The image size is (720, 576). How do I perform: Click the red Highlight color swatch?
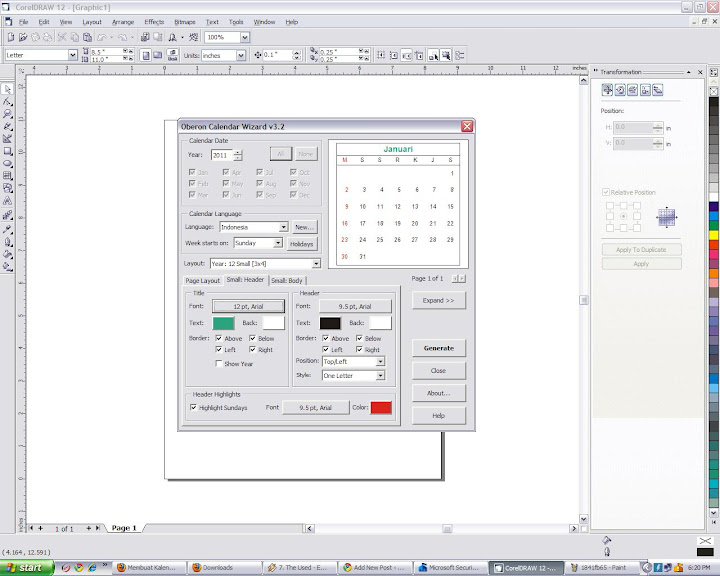(381, 407)
